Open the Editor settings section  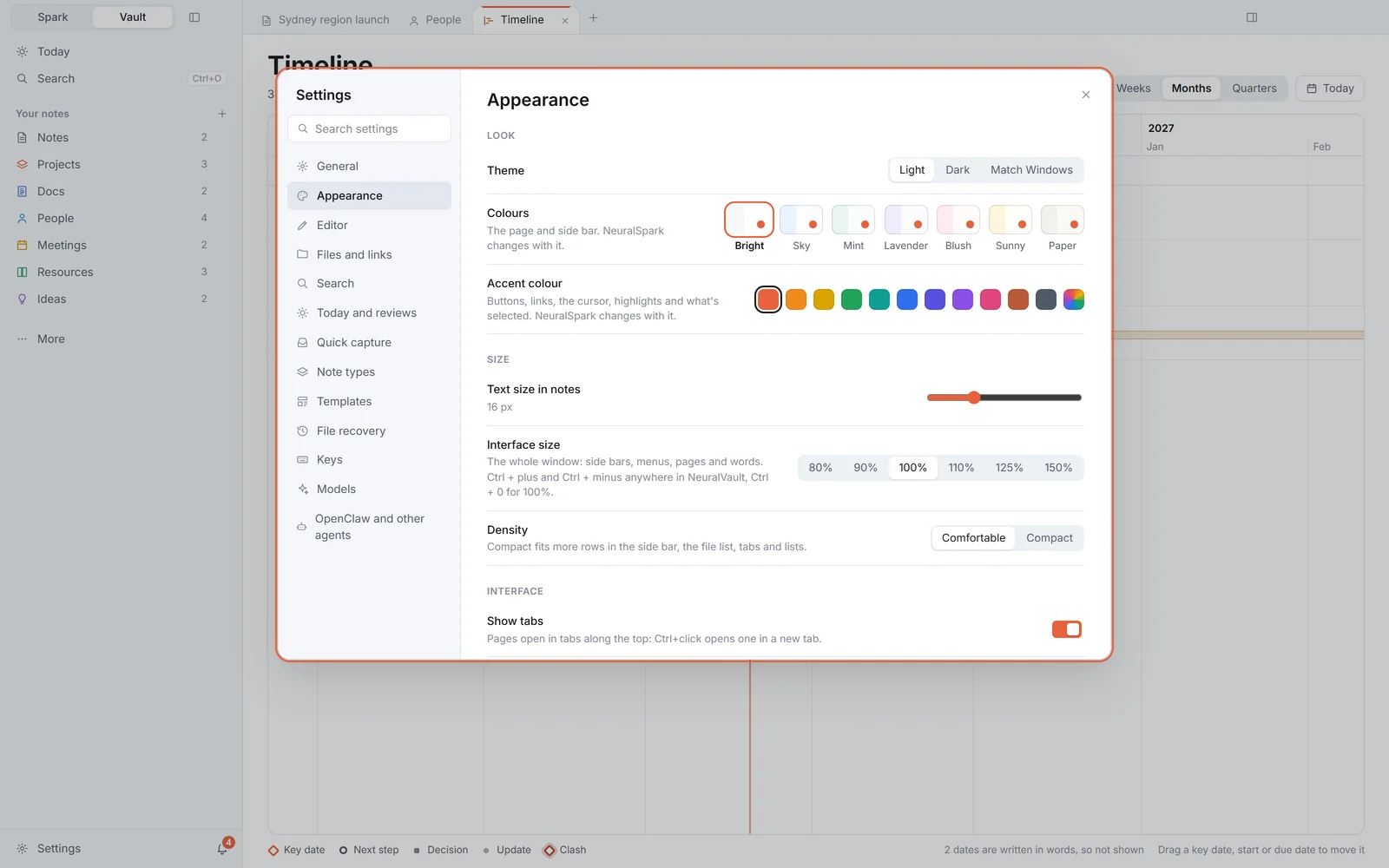(x=369, y=225)
